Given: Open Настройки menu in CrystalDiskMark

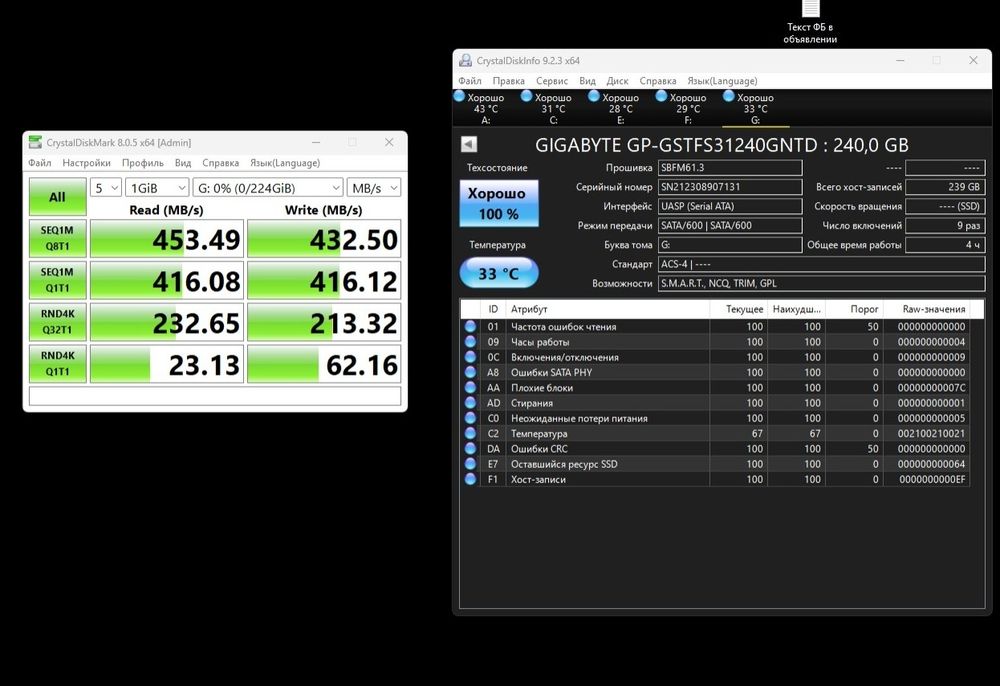Looking at the screenshot, I should click(86, 163).
